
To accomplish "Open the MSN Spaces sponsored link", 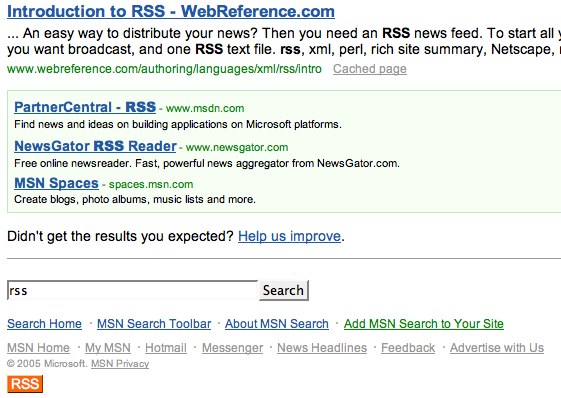I will pyautogui.click(x=56, y=183).
